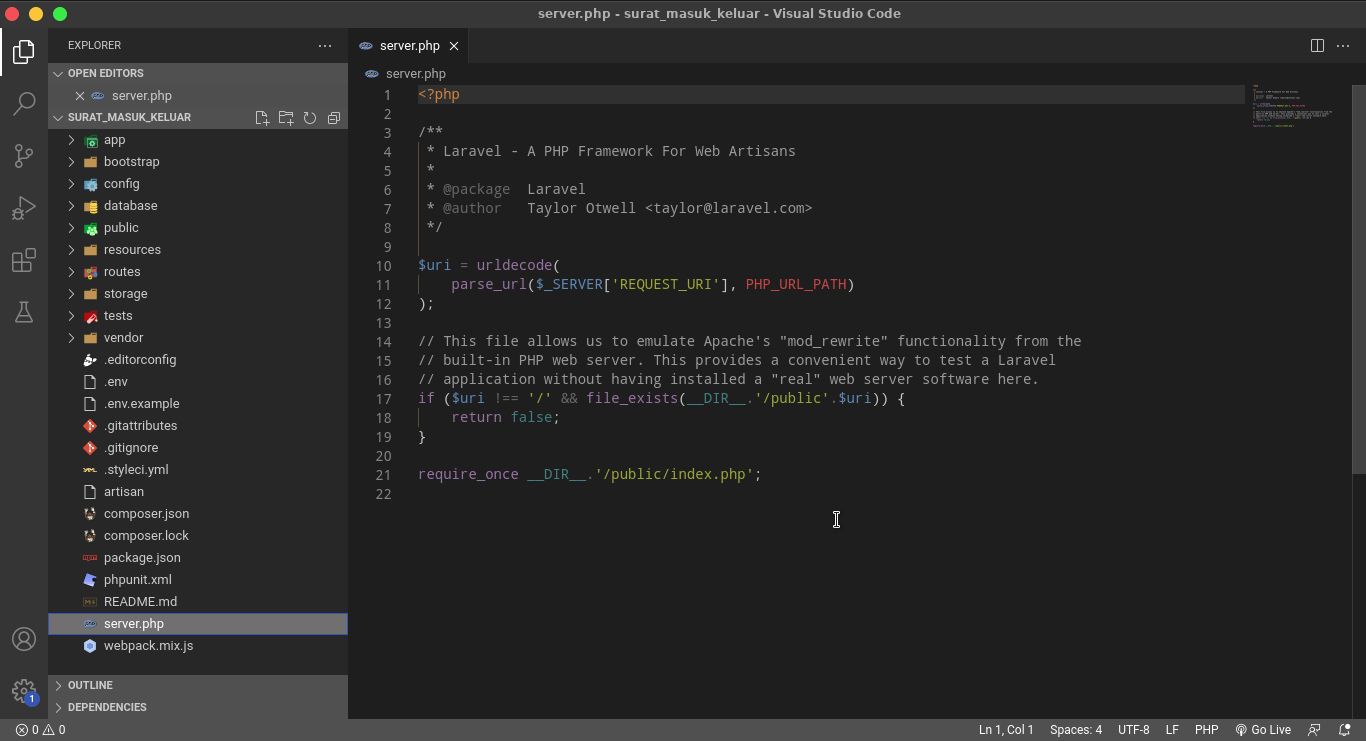Open editor more actions ellipsis

click(x=1343, y=46)
